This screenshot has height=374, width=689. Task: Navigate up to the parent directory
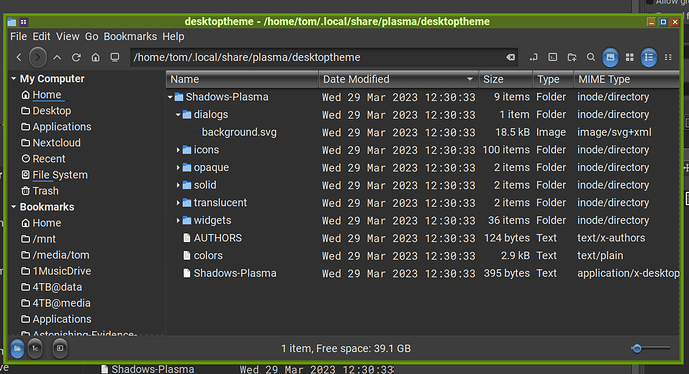(x=57, y=58)
